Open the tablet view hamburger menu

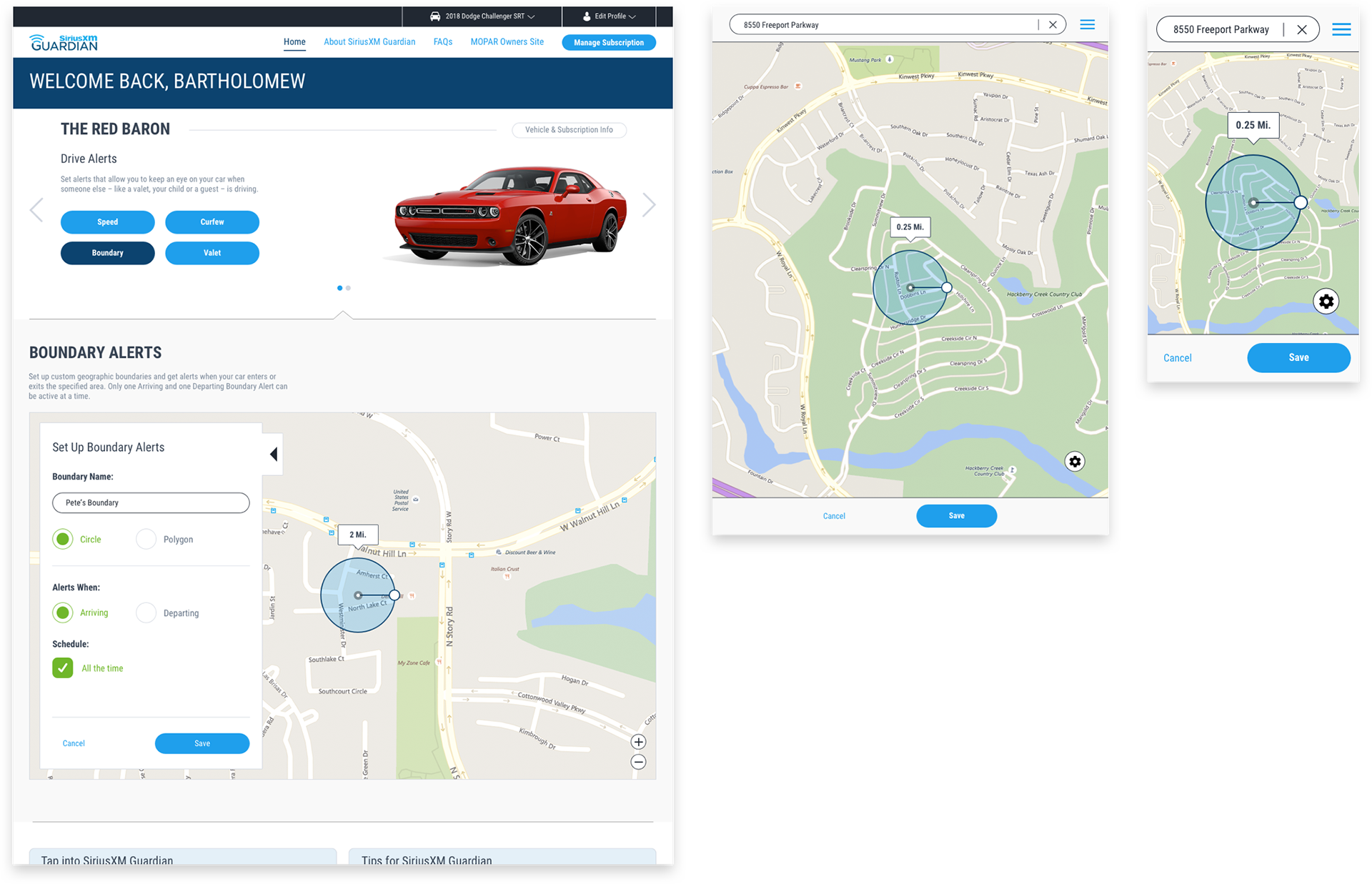pos(1087,25)
